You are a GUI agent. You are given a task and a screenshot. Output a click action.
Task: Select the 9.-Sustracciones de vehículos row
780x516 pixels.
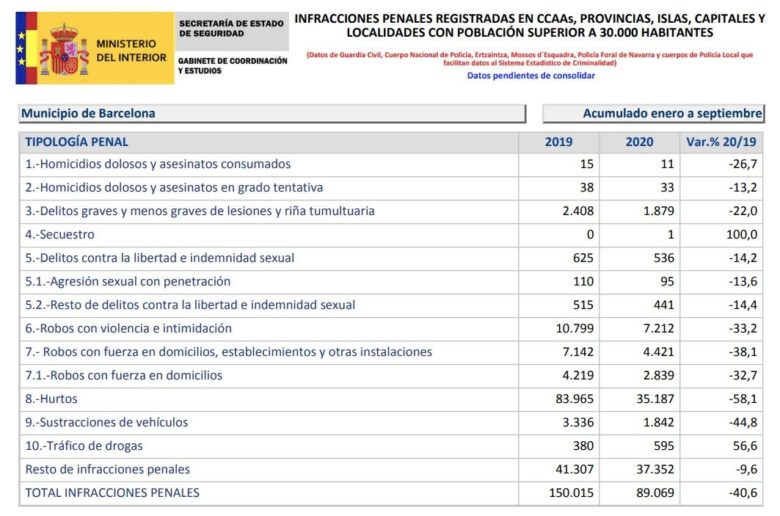point(390,422)
